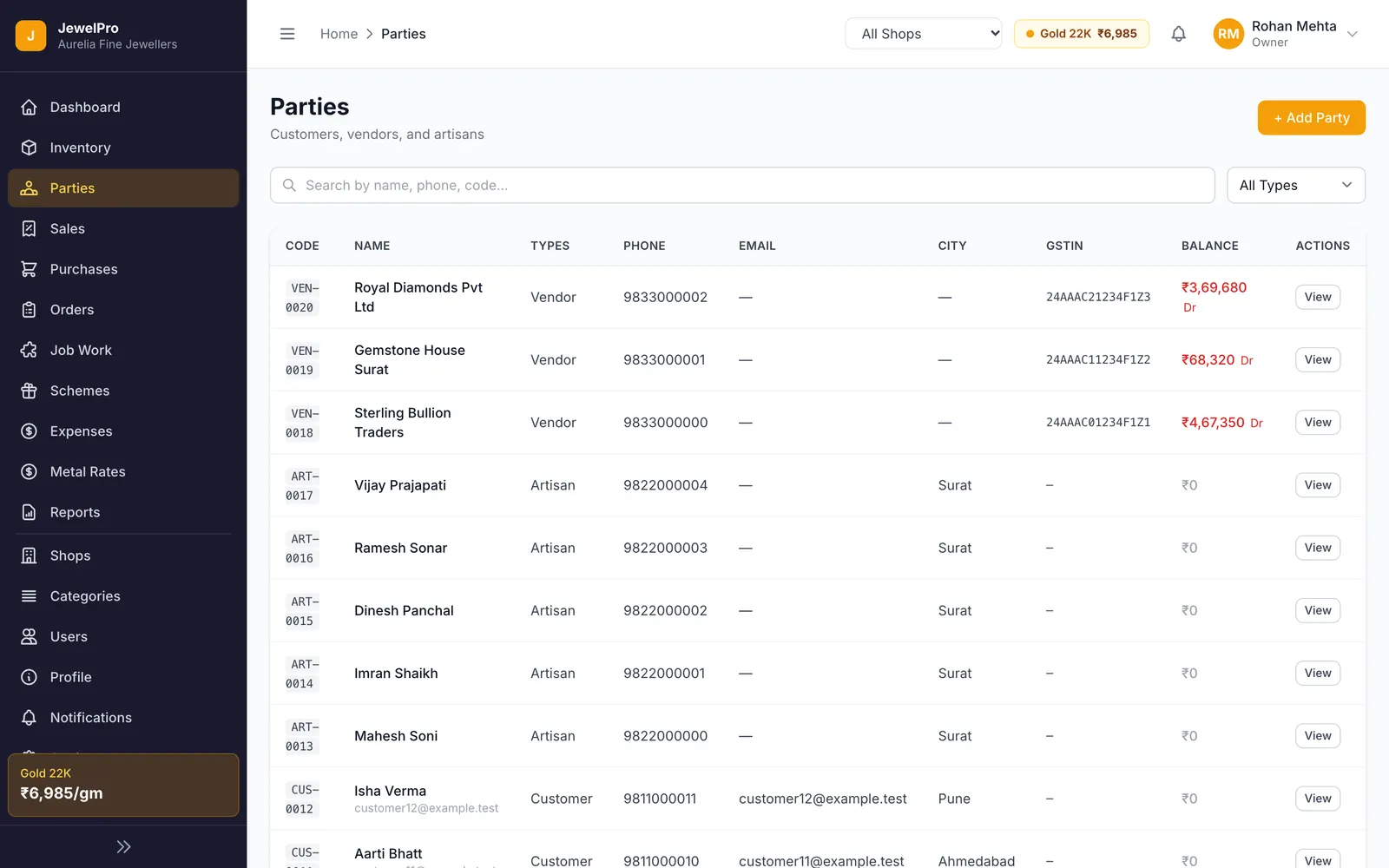This screenshot has height=868, width=1389.
Task: Open the All Types filter dropdown
Action: point(1295,185)
